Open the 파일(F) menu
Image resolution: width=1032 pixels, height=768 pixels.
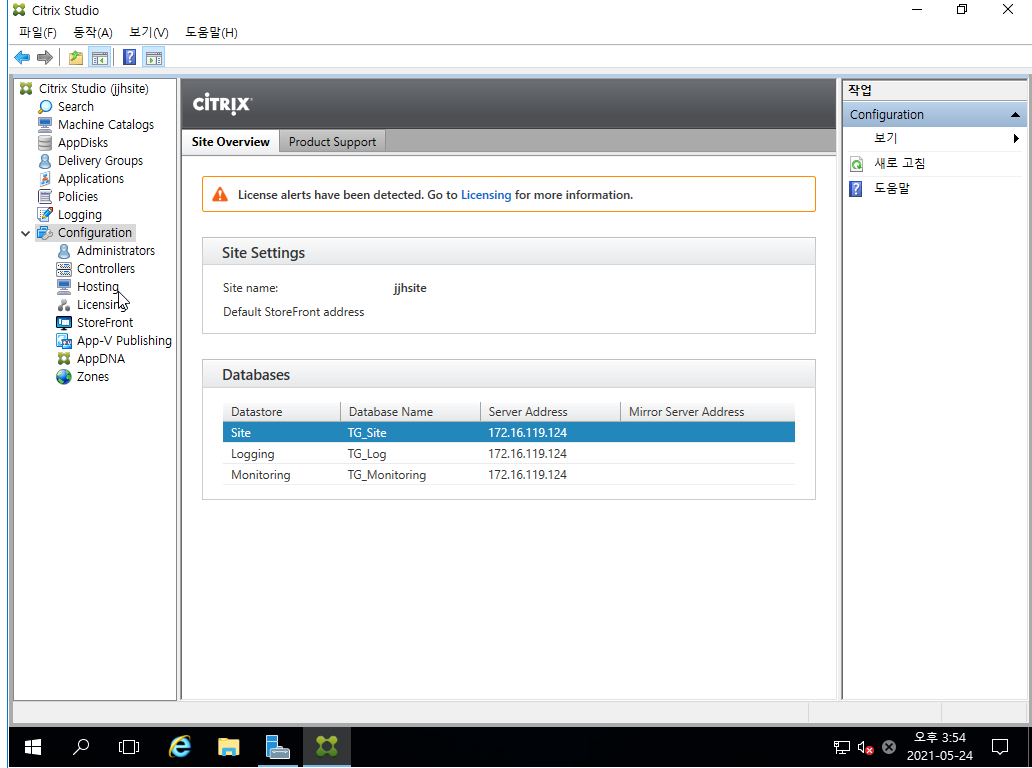(x=38, y=32)
